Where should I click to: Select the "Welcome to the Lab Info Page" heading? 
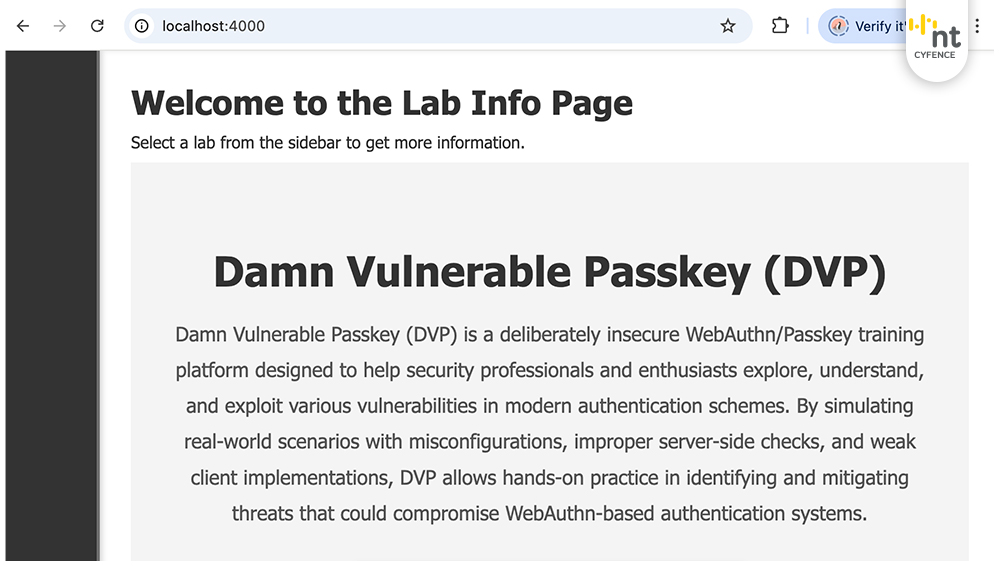pos(382,103)
